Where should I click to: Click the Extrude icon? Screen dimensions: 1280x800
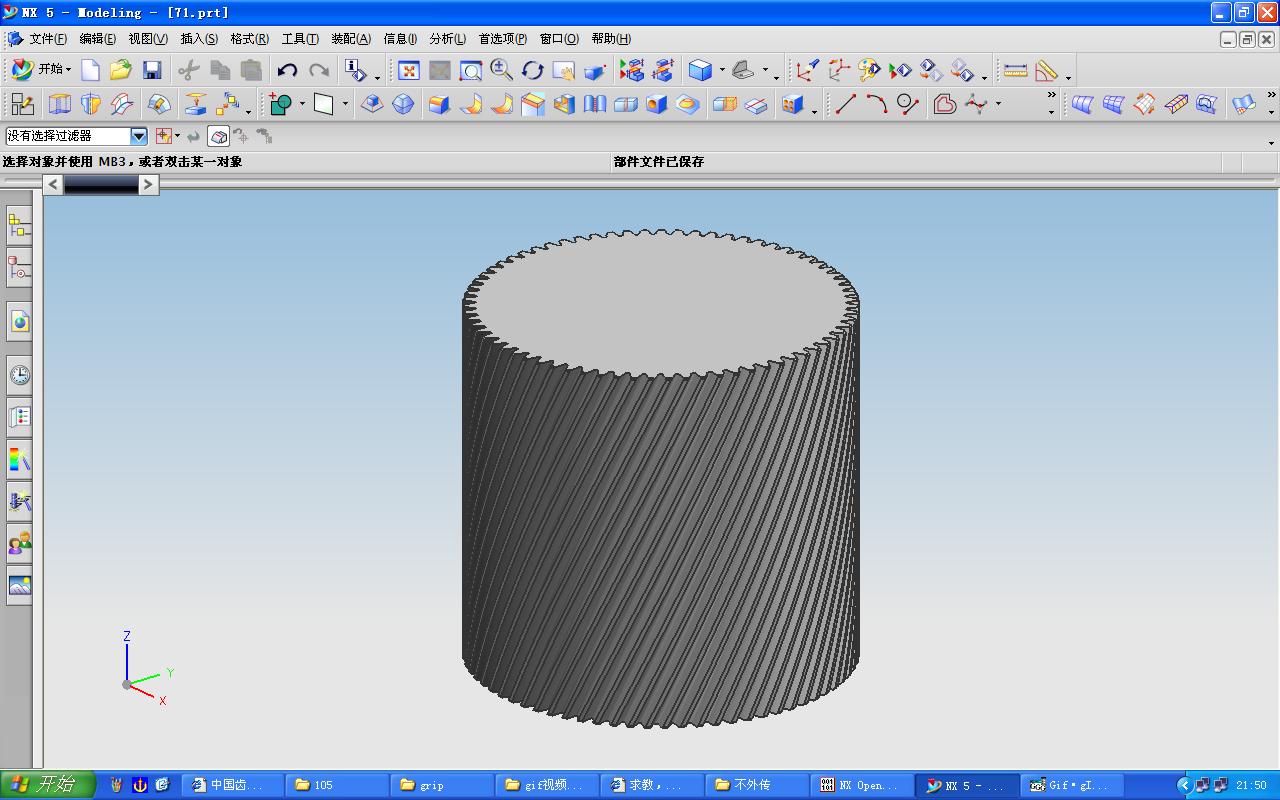coord(60,103)
